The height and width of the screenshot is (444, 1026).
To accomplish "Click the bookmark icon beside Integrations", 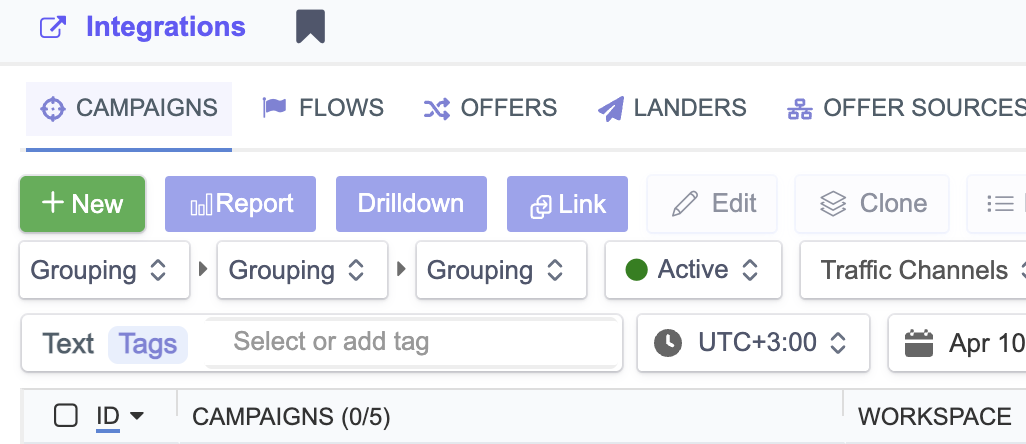I will (310, 27).
